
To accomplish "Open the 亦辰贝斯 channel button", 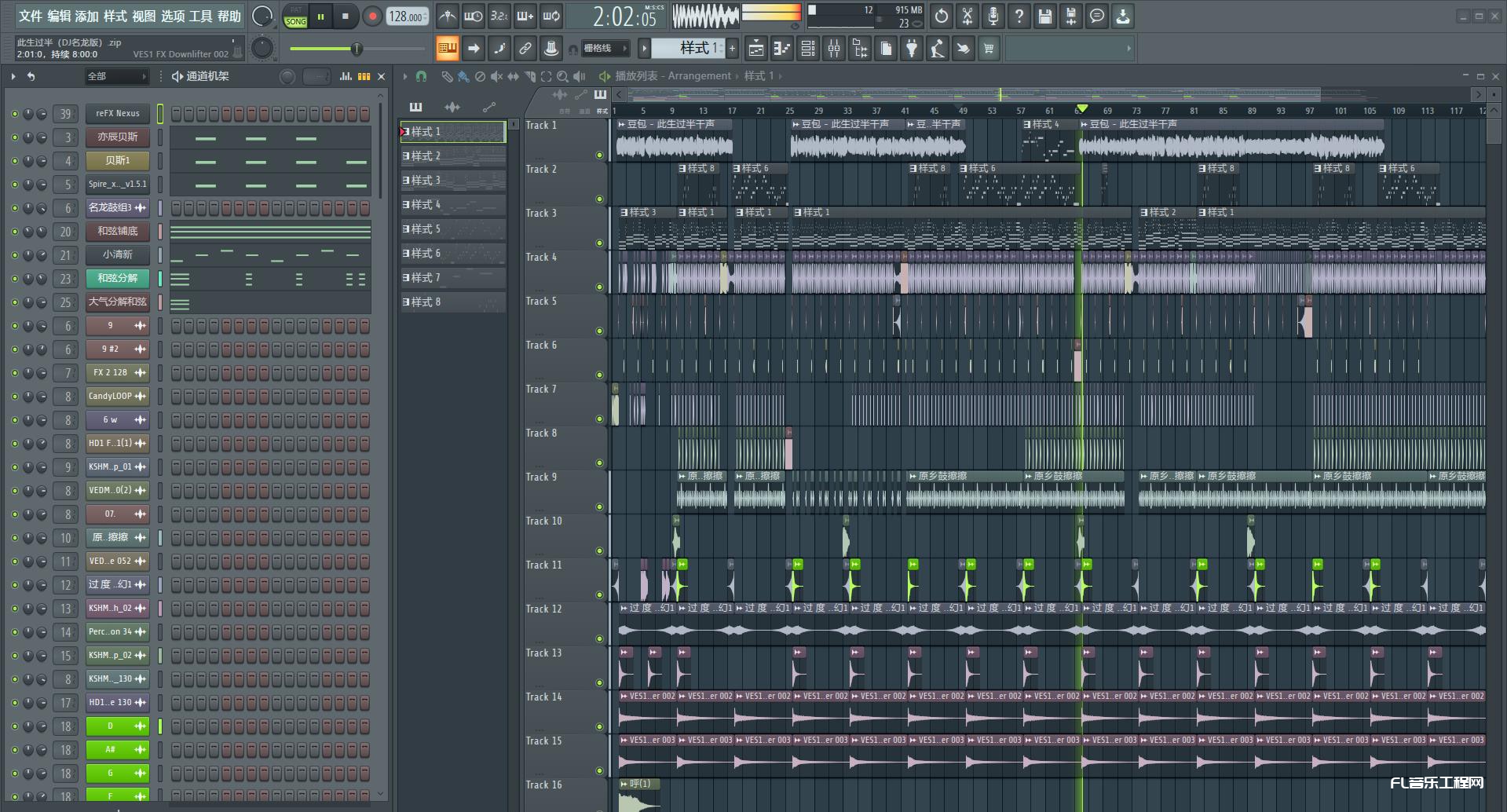I will pos(118,137).
